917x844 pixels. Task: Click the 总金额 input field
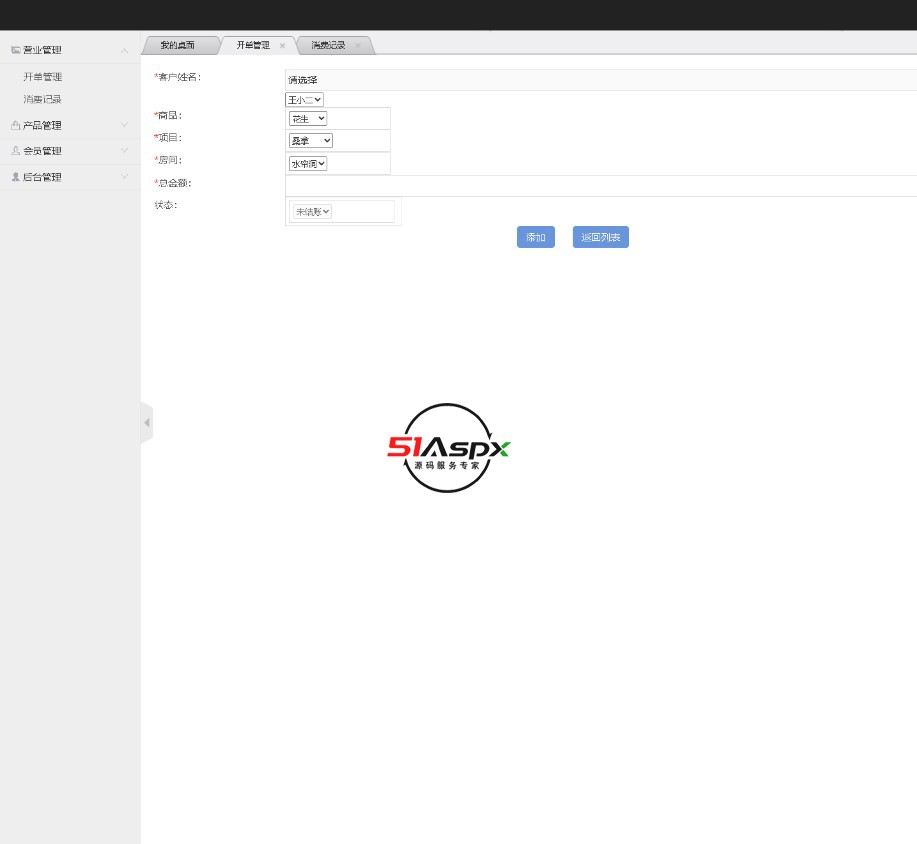tap(601, 185)
